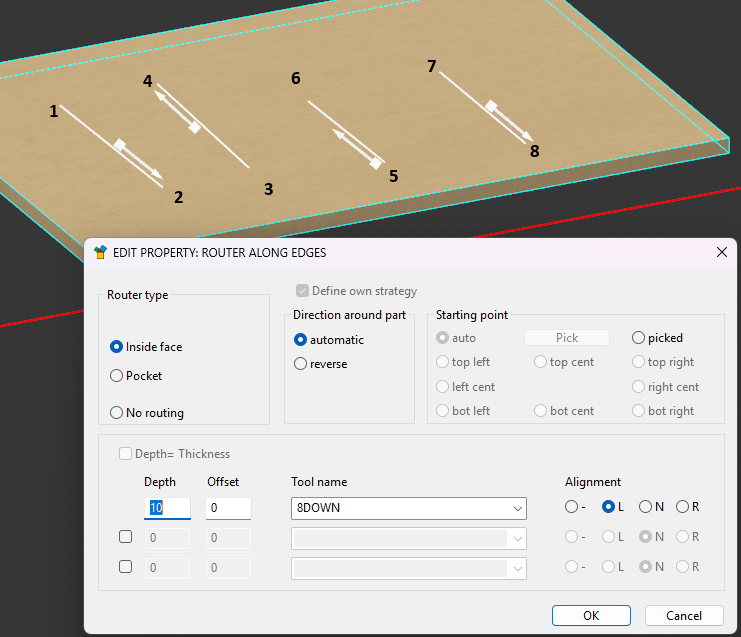Close the Router Along Edges dialog
The height and width of the screenshot is (637, 741).
pyautogui.click(x=721, y=253)
